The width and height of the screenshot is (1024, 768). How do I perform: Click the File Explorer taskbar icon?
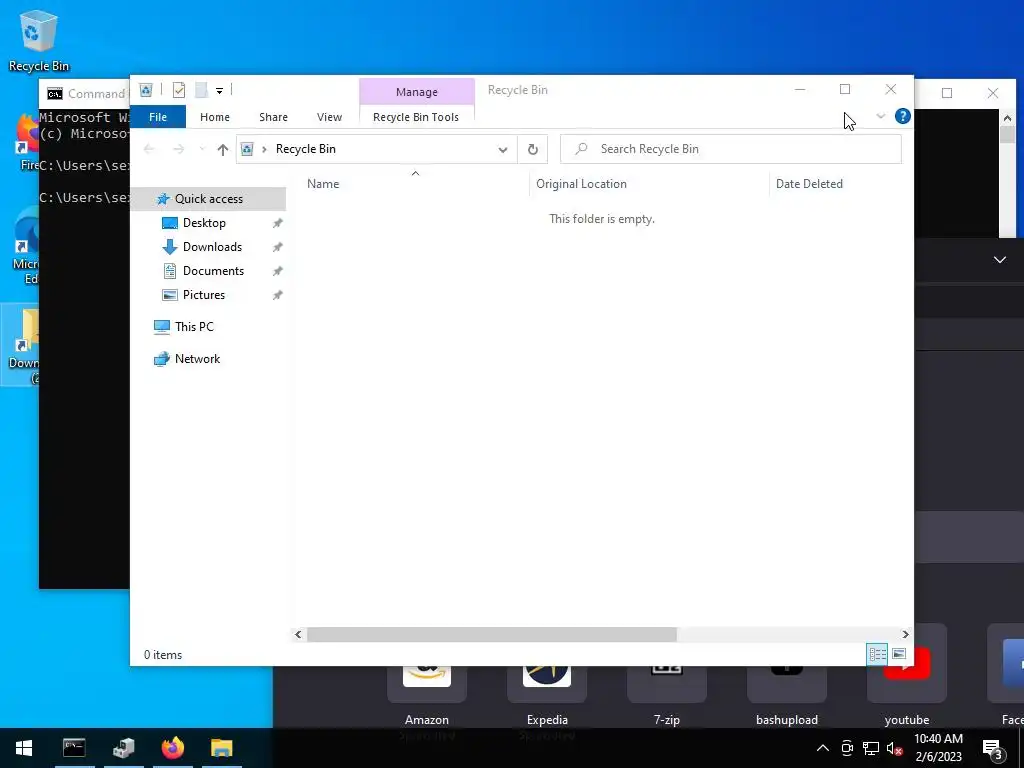tap(221, 748)
